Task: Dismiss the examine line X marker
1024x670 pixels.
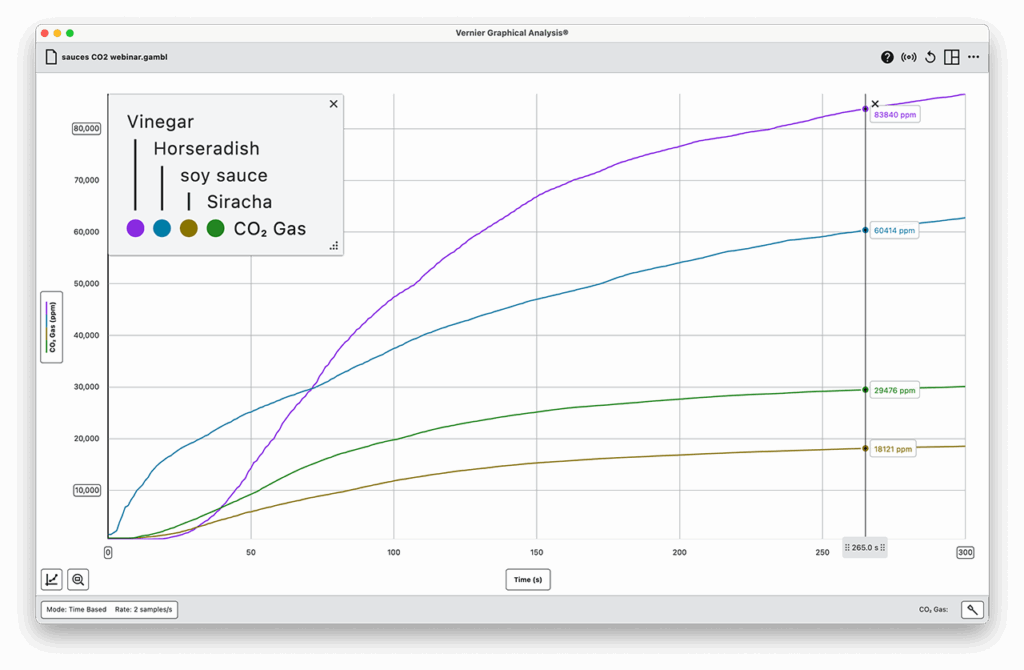Action: pos(876,104)
